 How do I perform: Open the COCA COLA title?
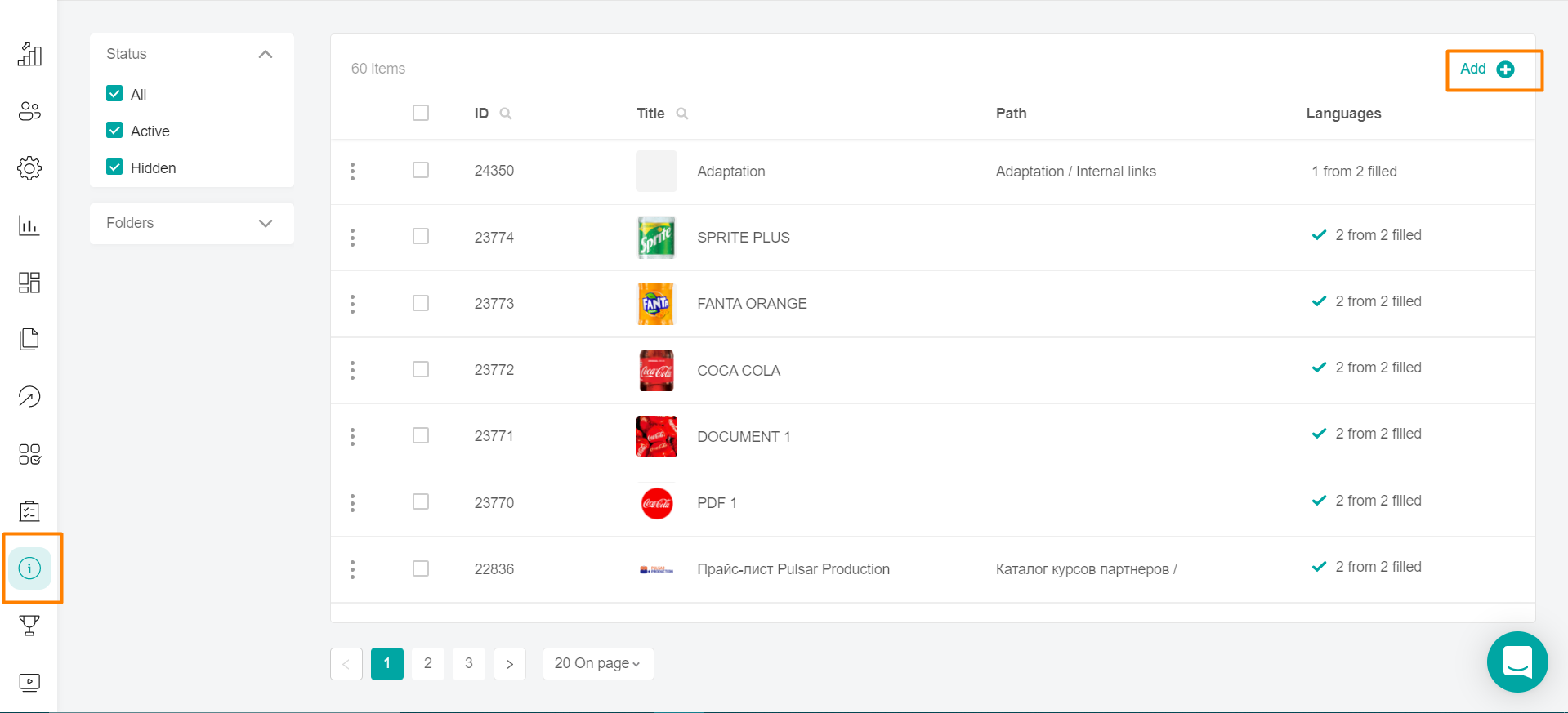[x=739, y=371]
